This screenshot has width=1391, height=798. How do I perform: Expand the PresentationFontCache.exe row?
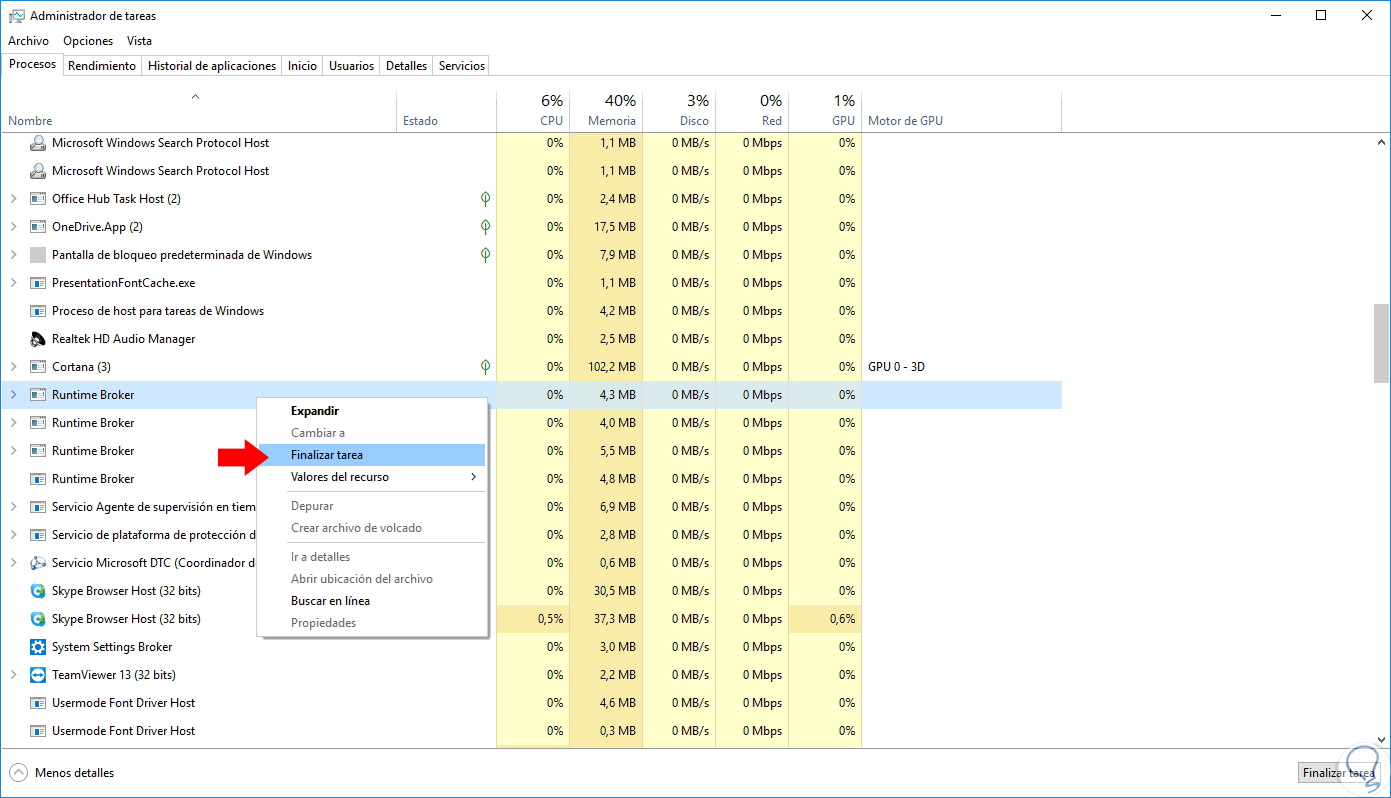pos(13,283)
